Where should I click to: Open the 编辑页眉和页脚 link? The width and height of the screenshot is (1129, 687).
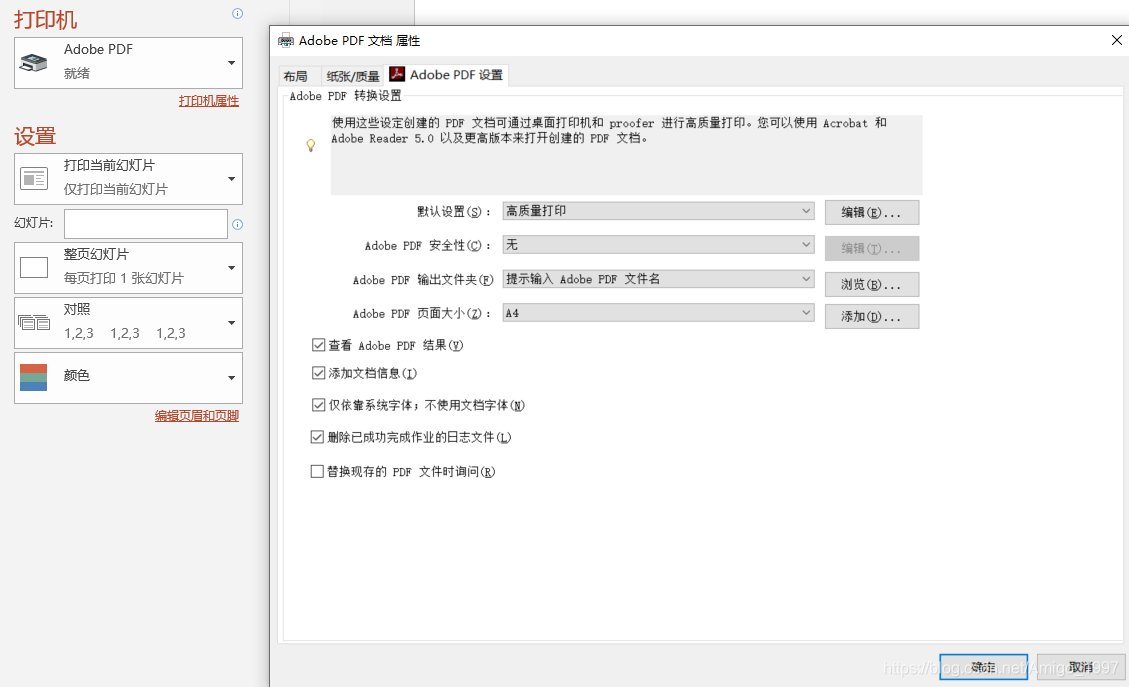click(197, 416)
